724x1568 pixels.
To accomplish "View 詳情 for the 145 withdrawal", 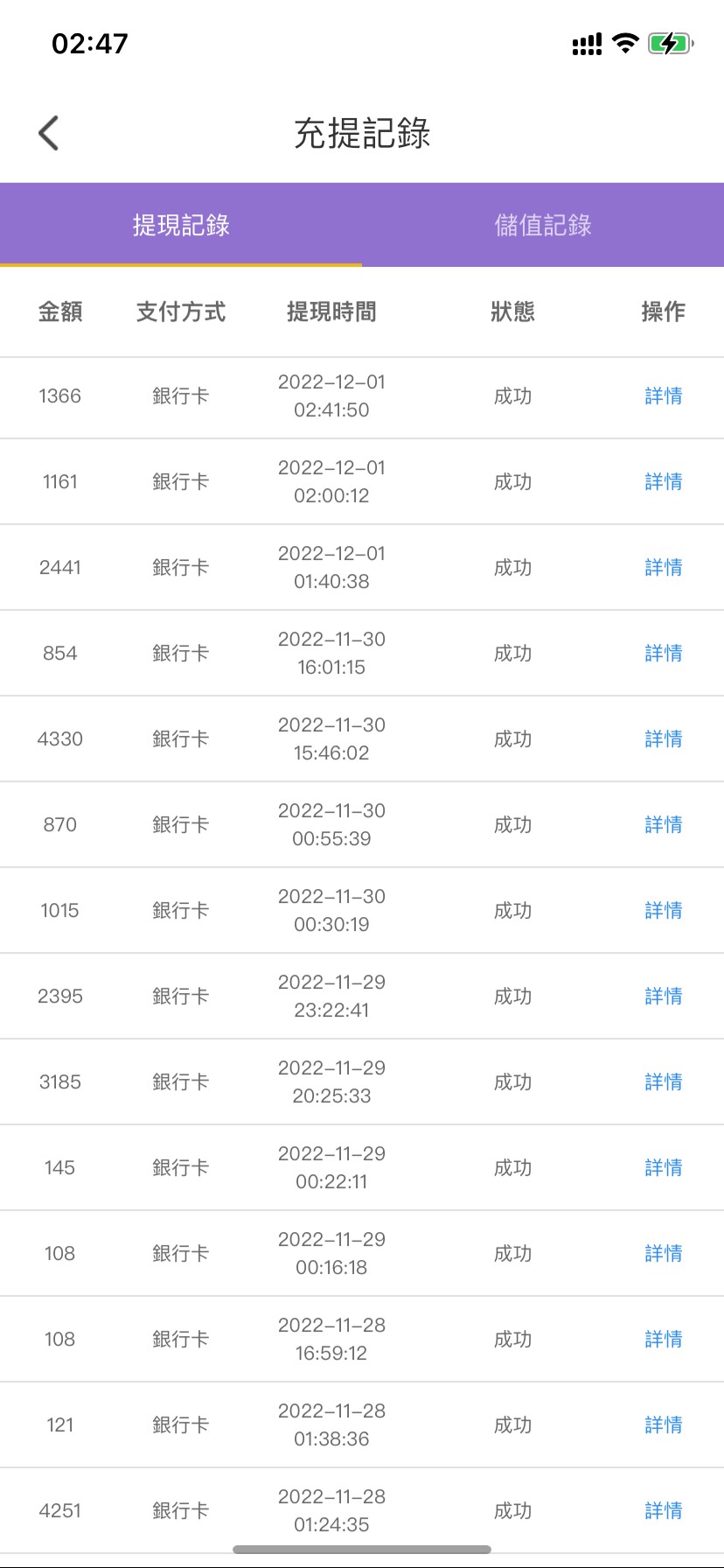I will [x=663, y=1168].
